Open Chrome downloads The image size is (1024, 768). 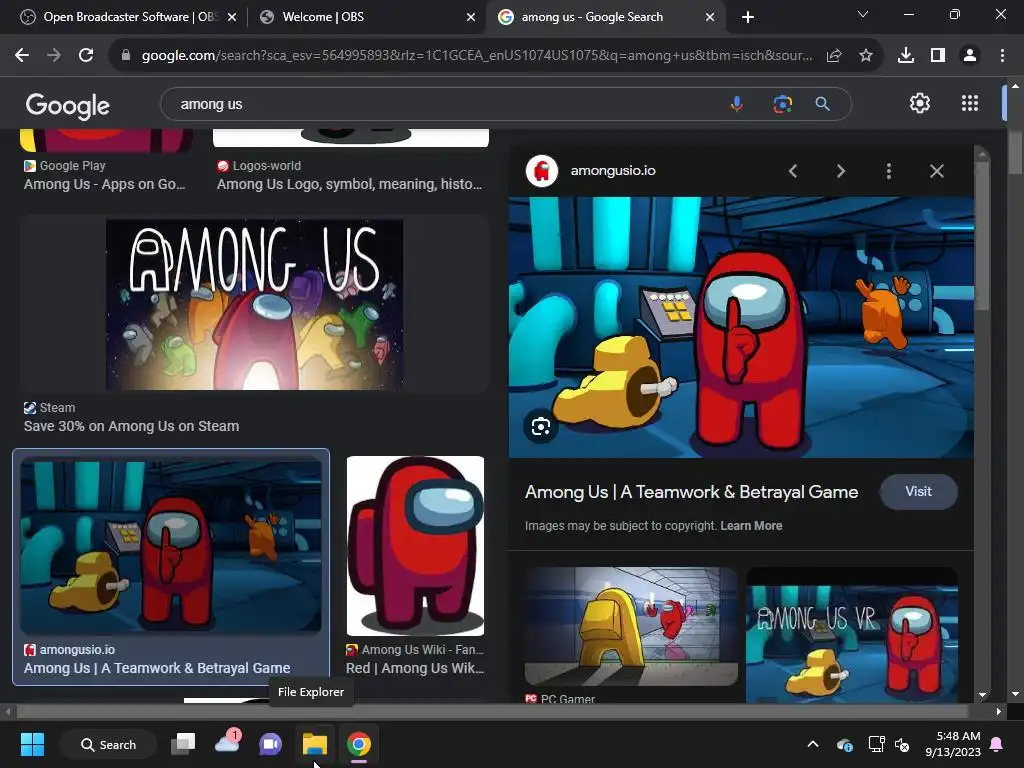tap(906, 56)
